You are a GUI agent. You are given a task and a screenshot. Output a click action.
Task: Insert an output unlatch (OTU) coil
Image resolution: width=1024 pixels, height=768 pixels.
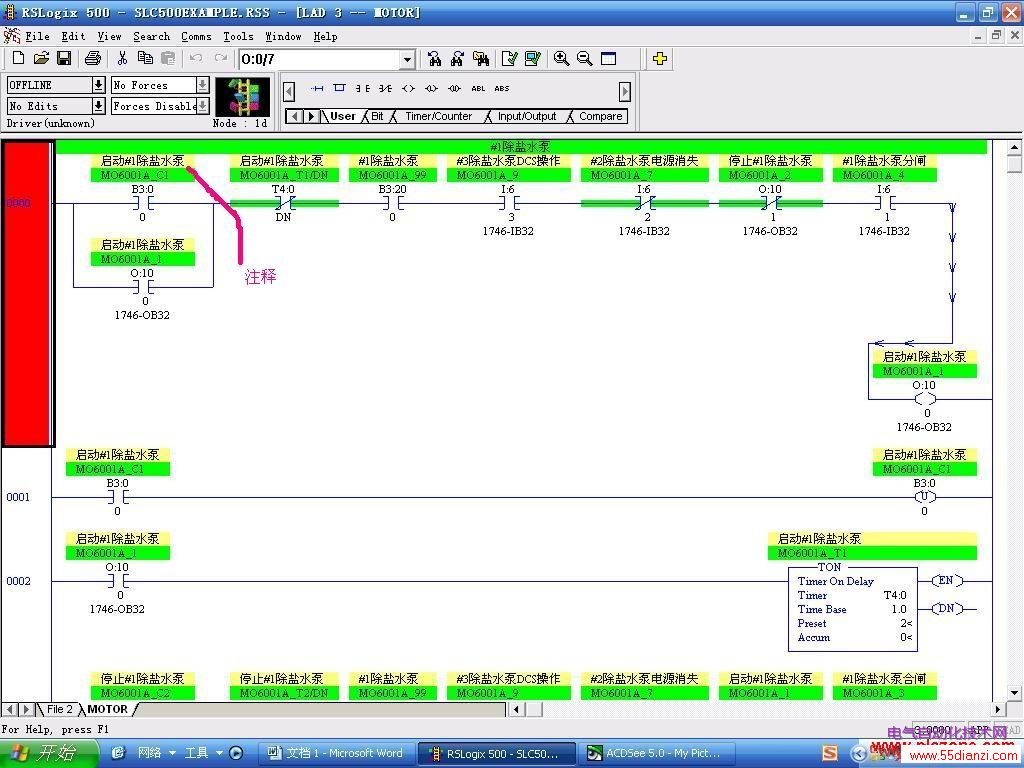coord(454,88)
